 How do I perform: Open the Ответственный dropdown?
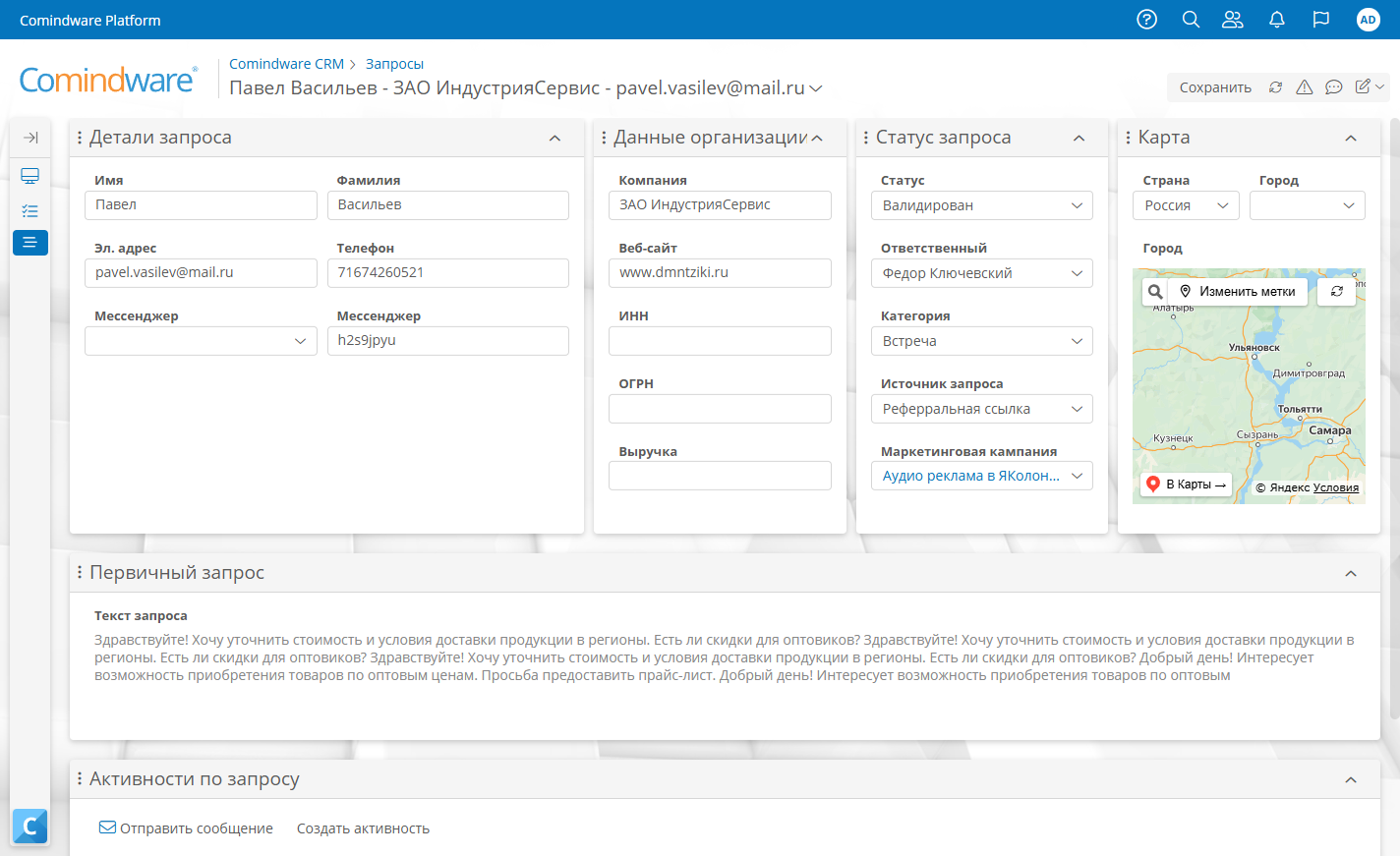coord(981,273)
